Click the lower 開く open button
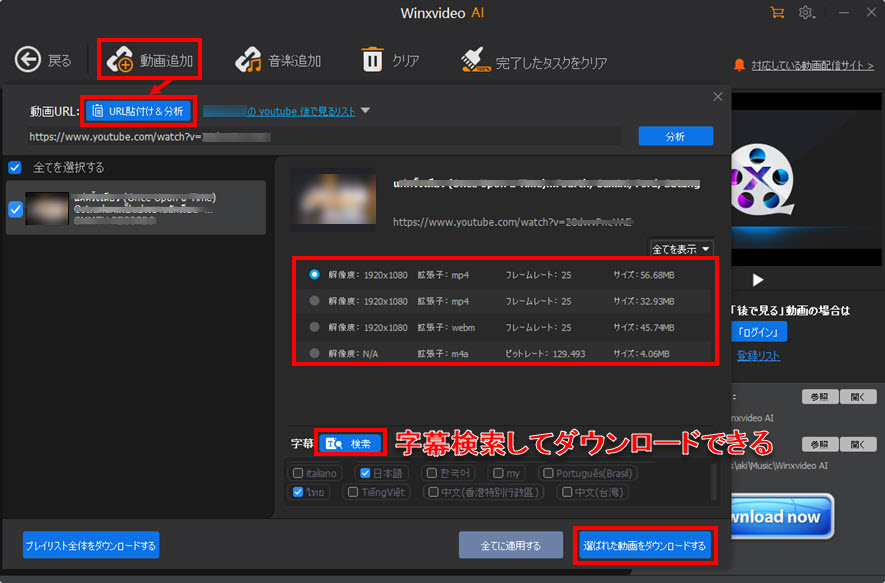The height and width of the screenshot is (583, 885). (858, 445)
